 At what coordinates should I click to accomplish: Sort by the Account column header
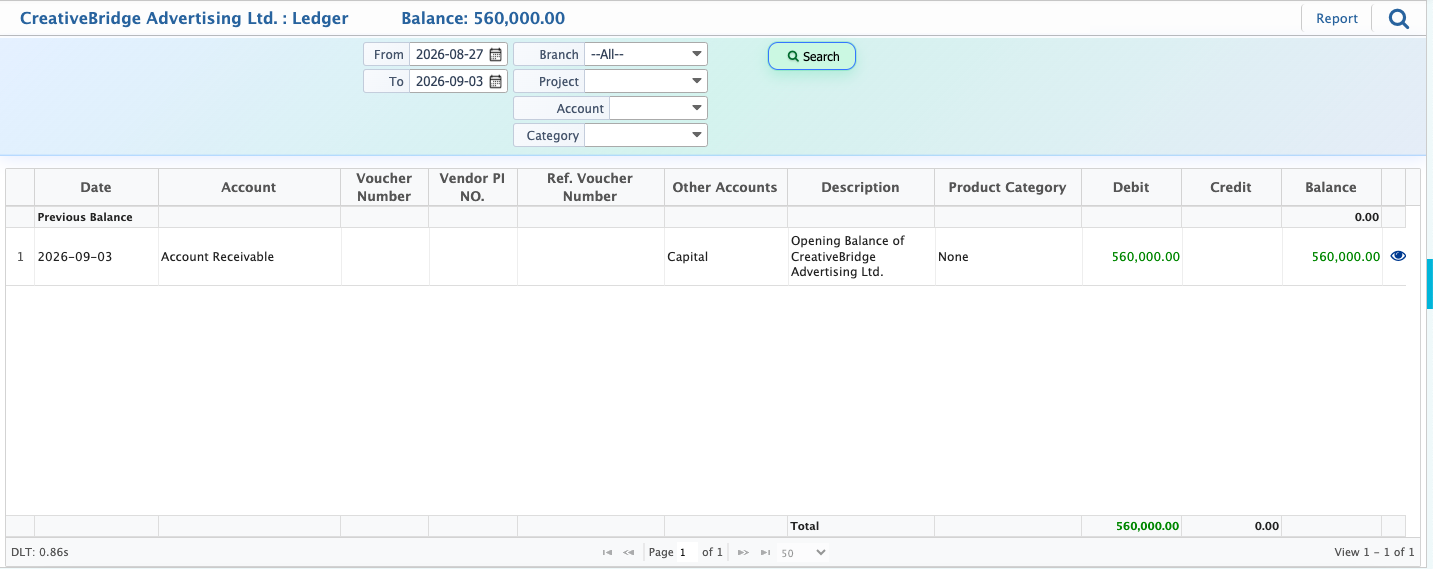(249, 187)
